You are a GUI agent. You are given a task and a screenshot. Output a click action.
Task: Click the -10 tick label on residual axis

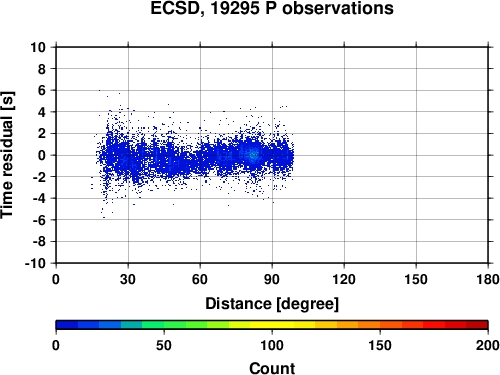[x=35, y=263]
